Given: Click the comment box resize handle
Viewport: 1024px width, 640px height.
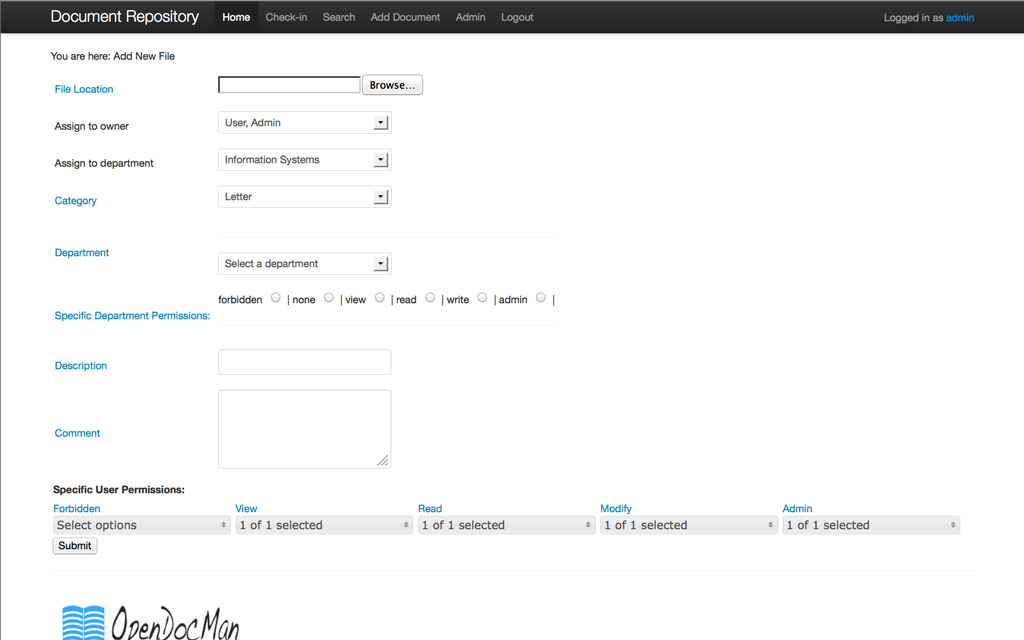Looking at the screenshot, I should (x=383, y=460).
